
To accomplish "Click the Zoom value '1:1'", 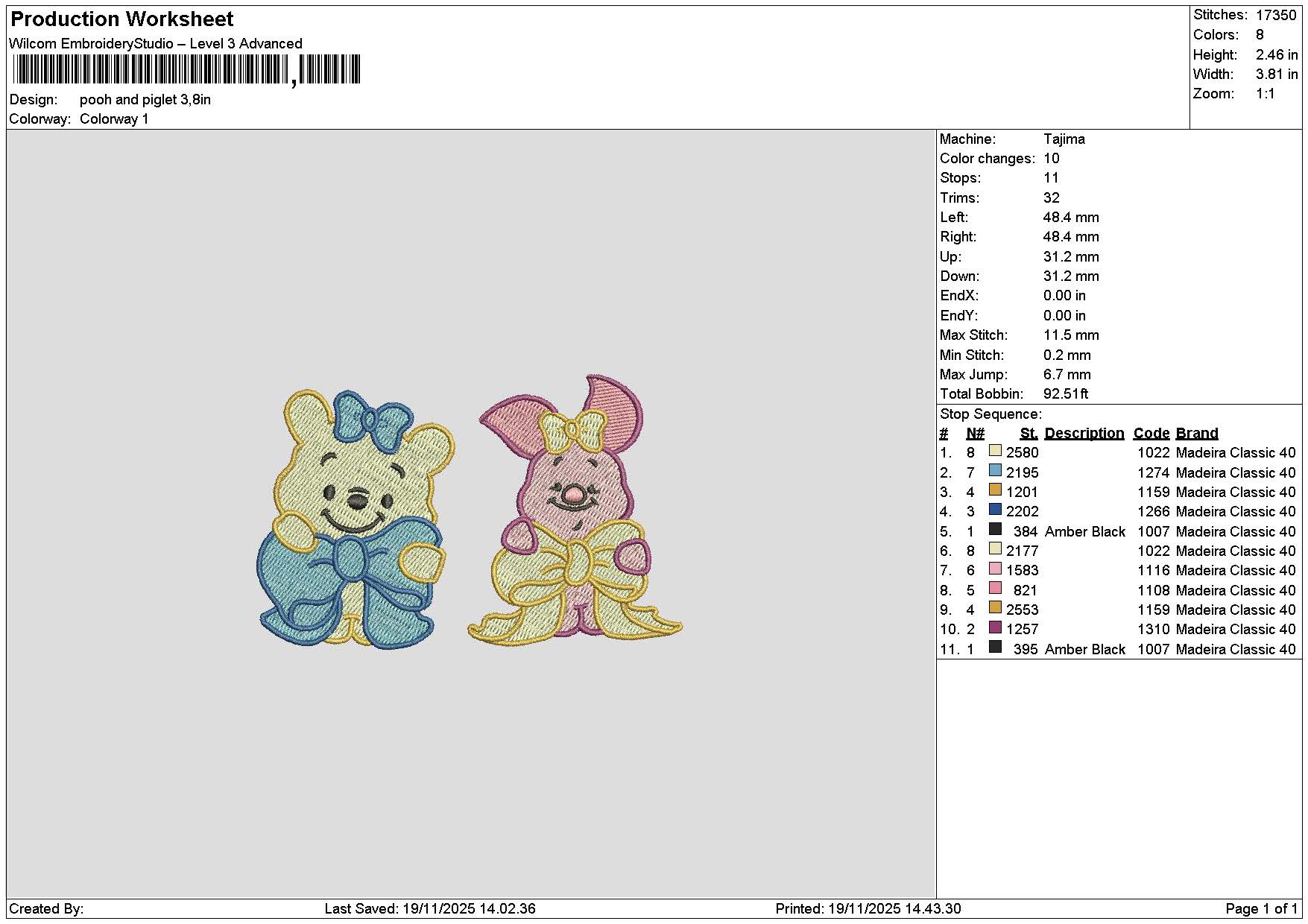I will tap(1266, 94).
